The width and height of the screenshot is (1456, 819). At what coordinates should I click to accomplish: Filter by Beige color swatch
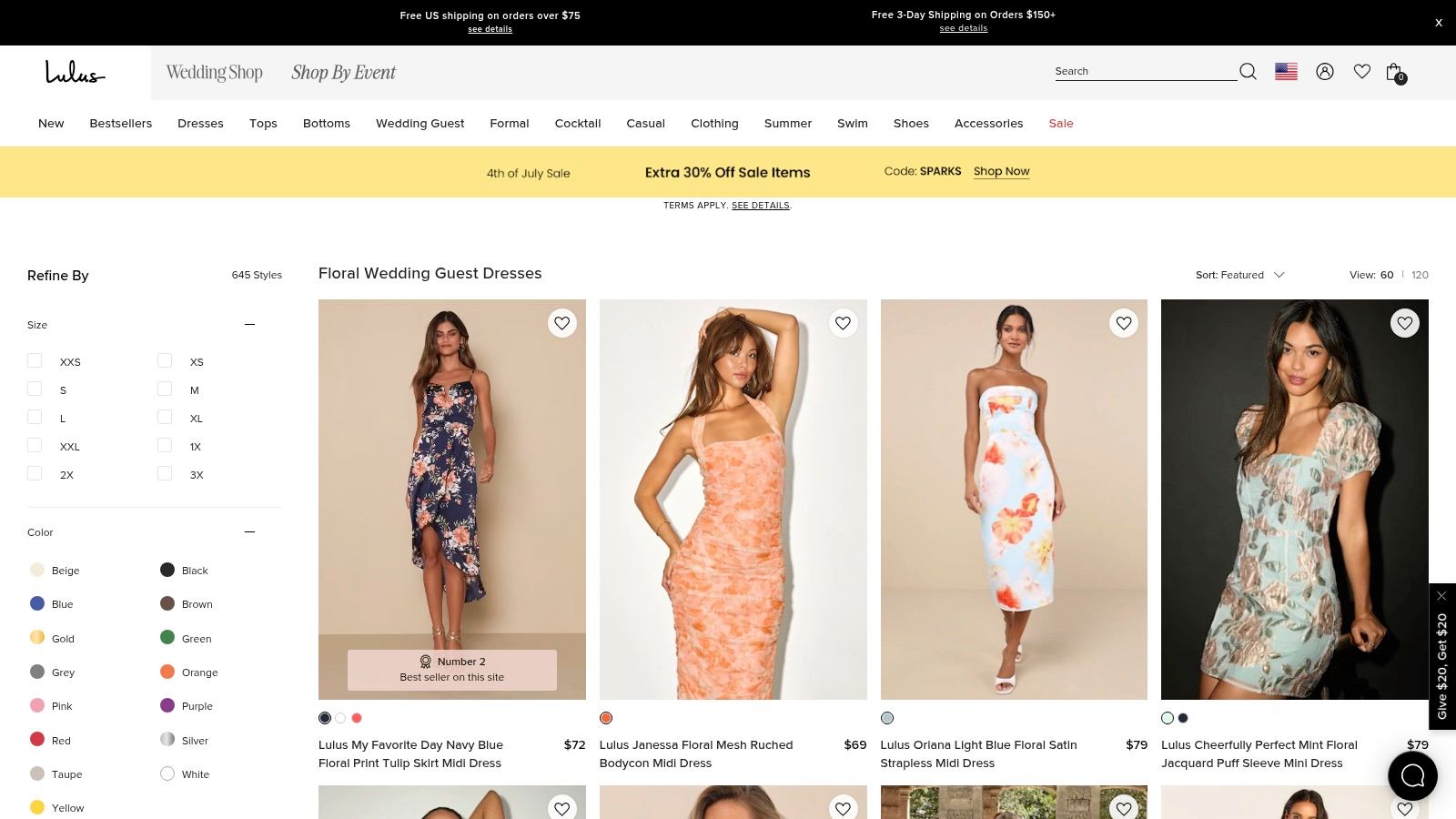click(37, 570)
